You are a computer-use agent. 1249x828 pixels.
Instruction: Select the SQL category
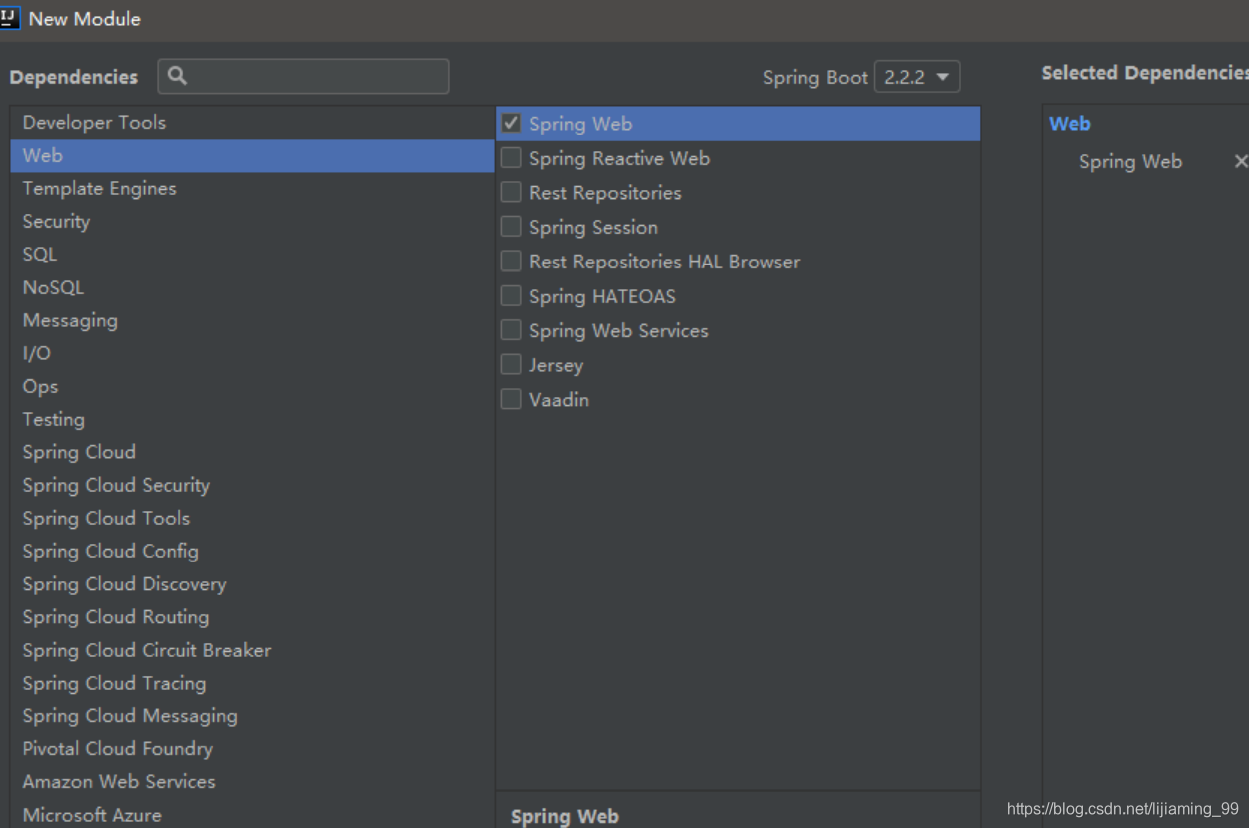[x=252, y=254]
